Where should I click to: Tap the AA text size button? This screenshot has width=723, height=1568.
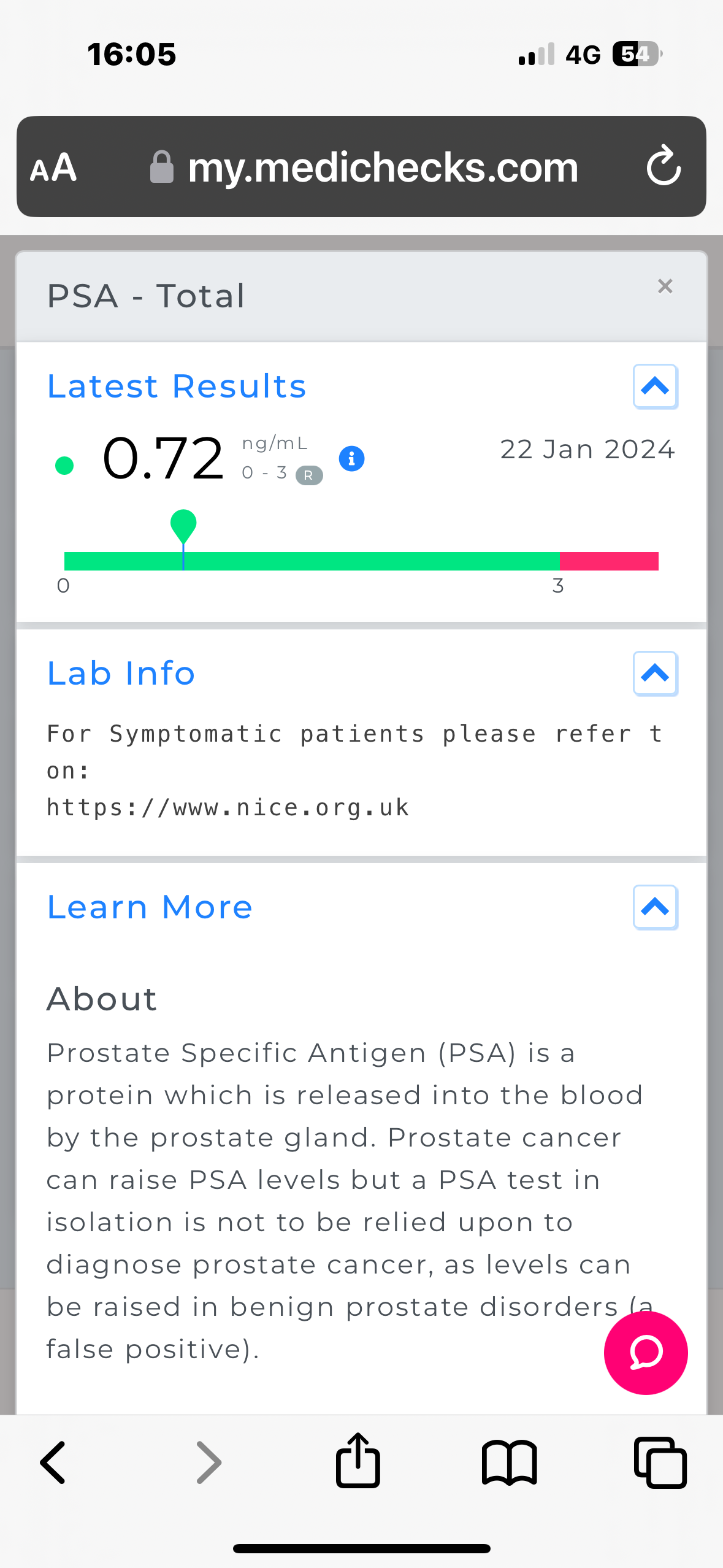pyautogui.click(x=54, y=167)
